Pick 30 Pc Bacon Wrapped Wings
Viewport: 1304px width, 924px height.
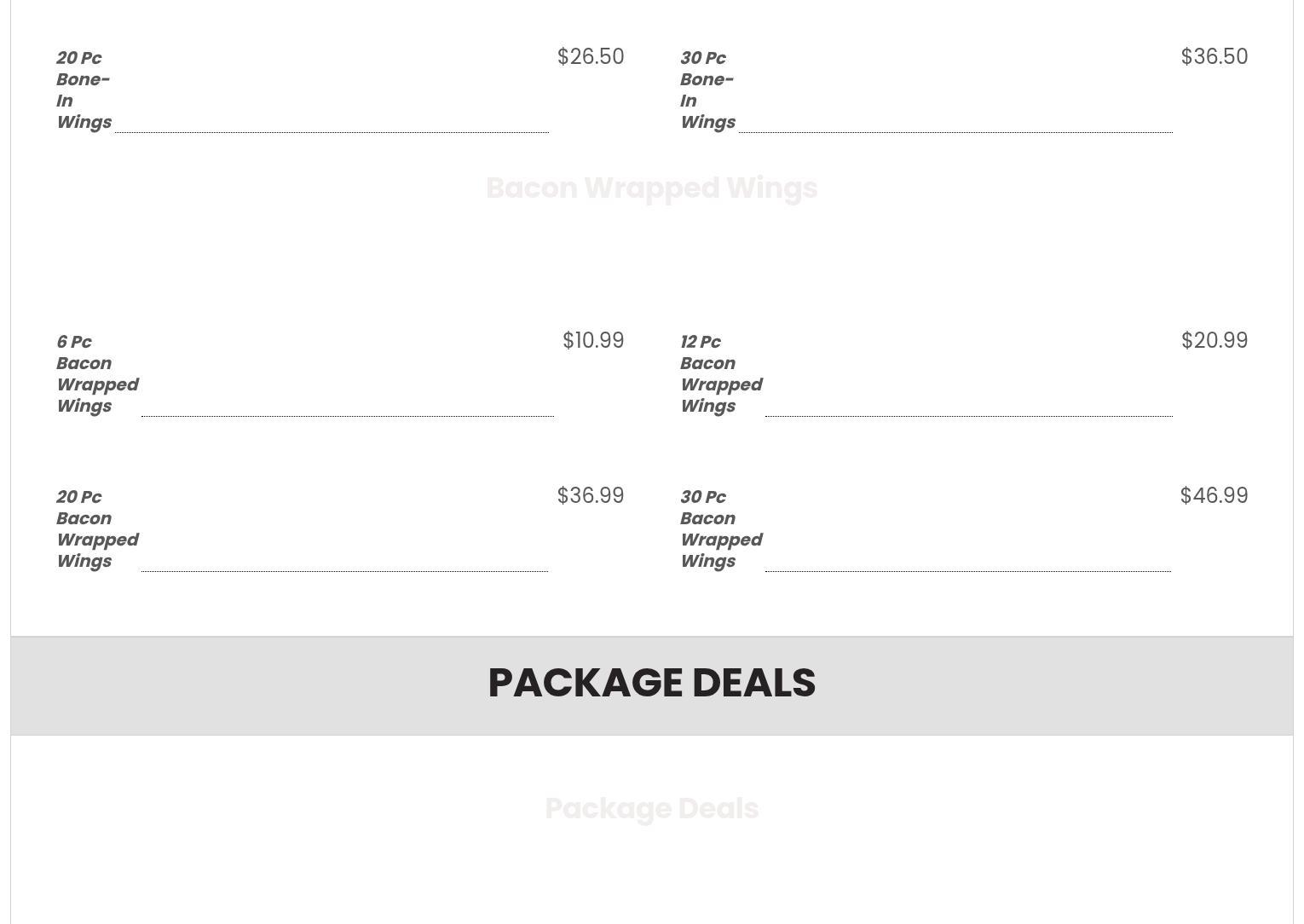(x=721, y=528)
